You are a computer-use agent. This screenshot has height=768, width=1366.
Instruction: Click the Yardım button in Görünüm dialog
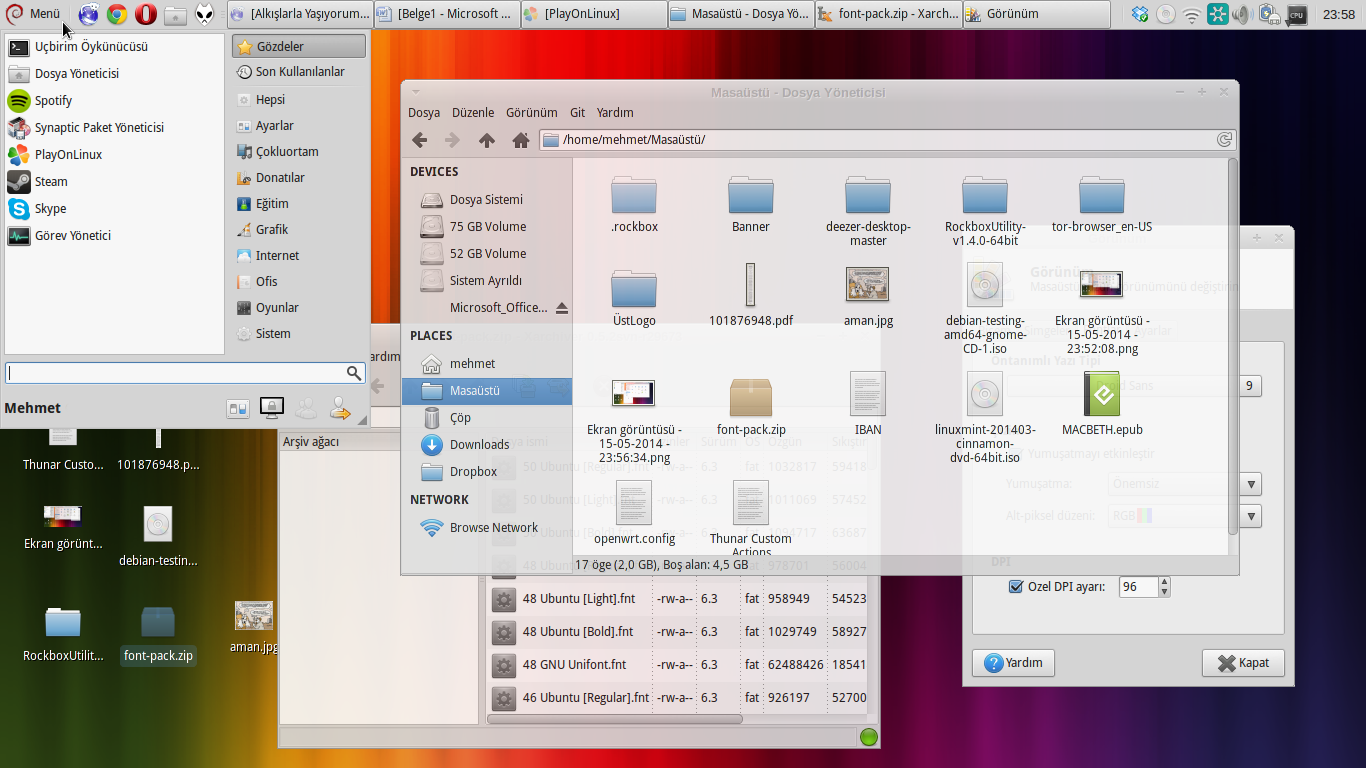(x=1013, y=663)
